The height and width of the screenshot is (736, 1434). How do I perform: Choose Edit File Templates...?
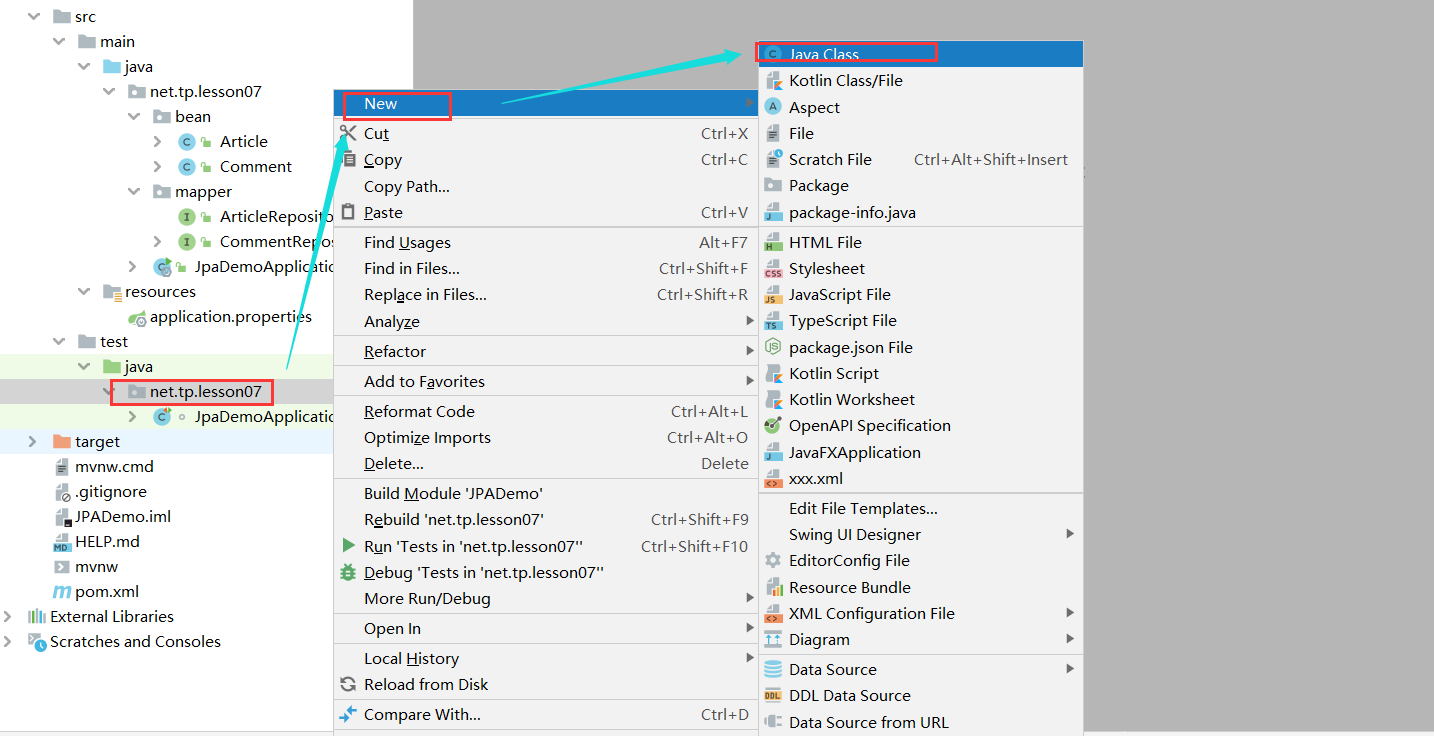click(921, 508)
